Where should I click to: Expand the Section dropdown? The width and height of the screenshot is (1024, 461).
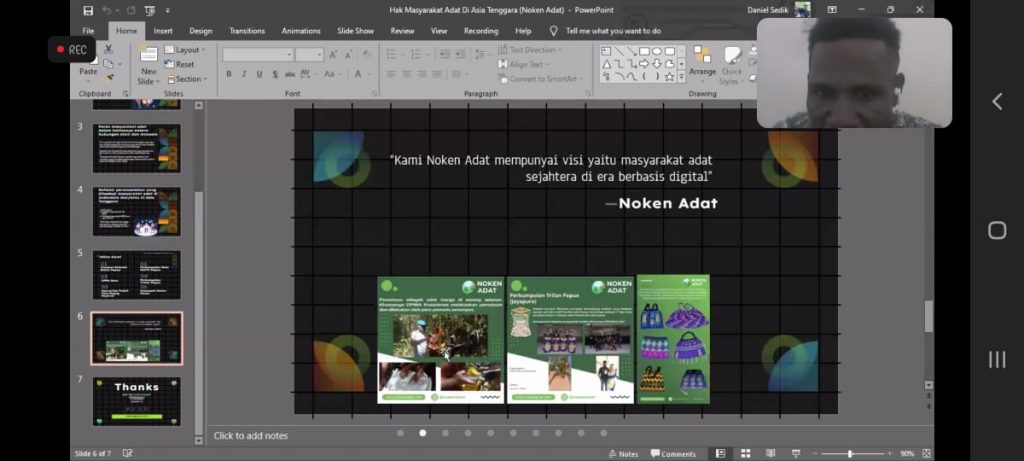point(186,79)
